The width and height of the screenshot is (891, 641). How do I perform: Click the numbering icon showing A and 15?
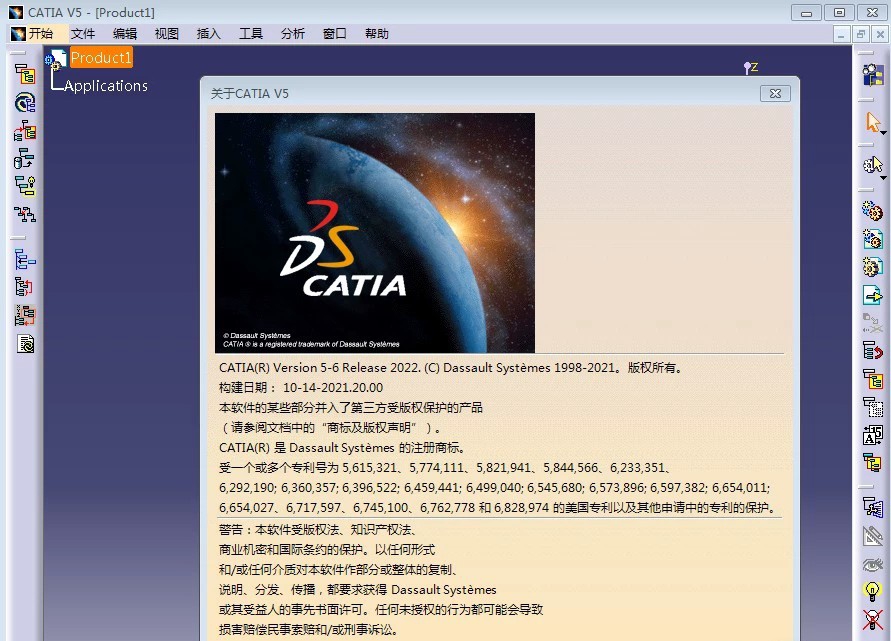tap(873, 435)
